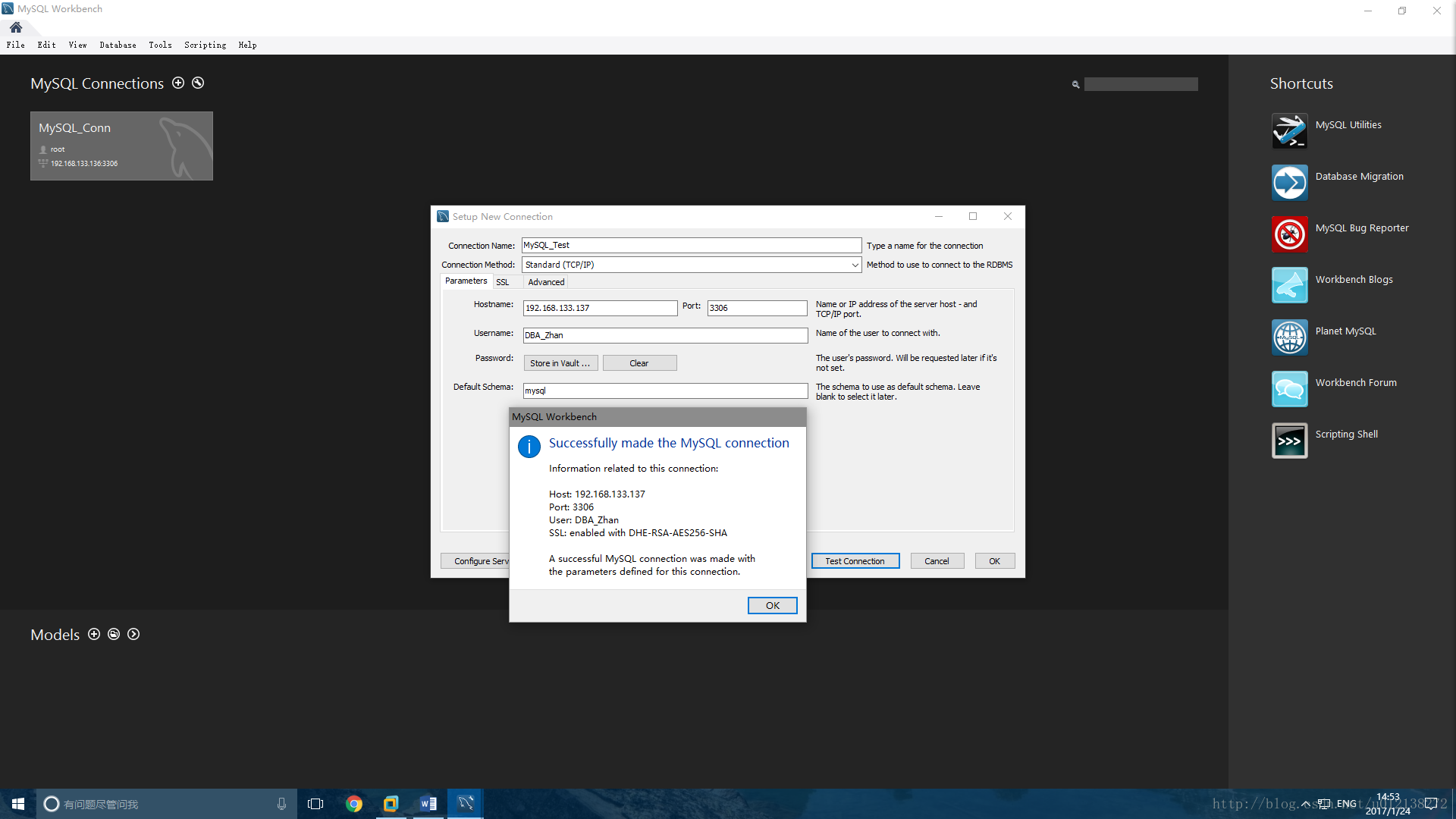Screen dimensions: 1456x819
Task: Open the Database menu
Action: (x=118, y=45)
